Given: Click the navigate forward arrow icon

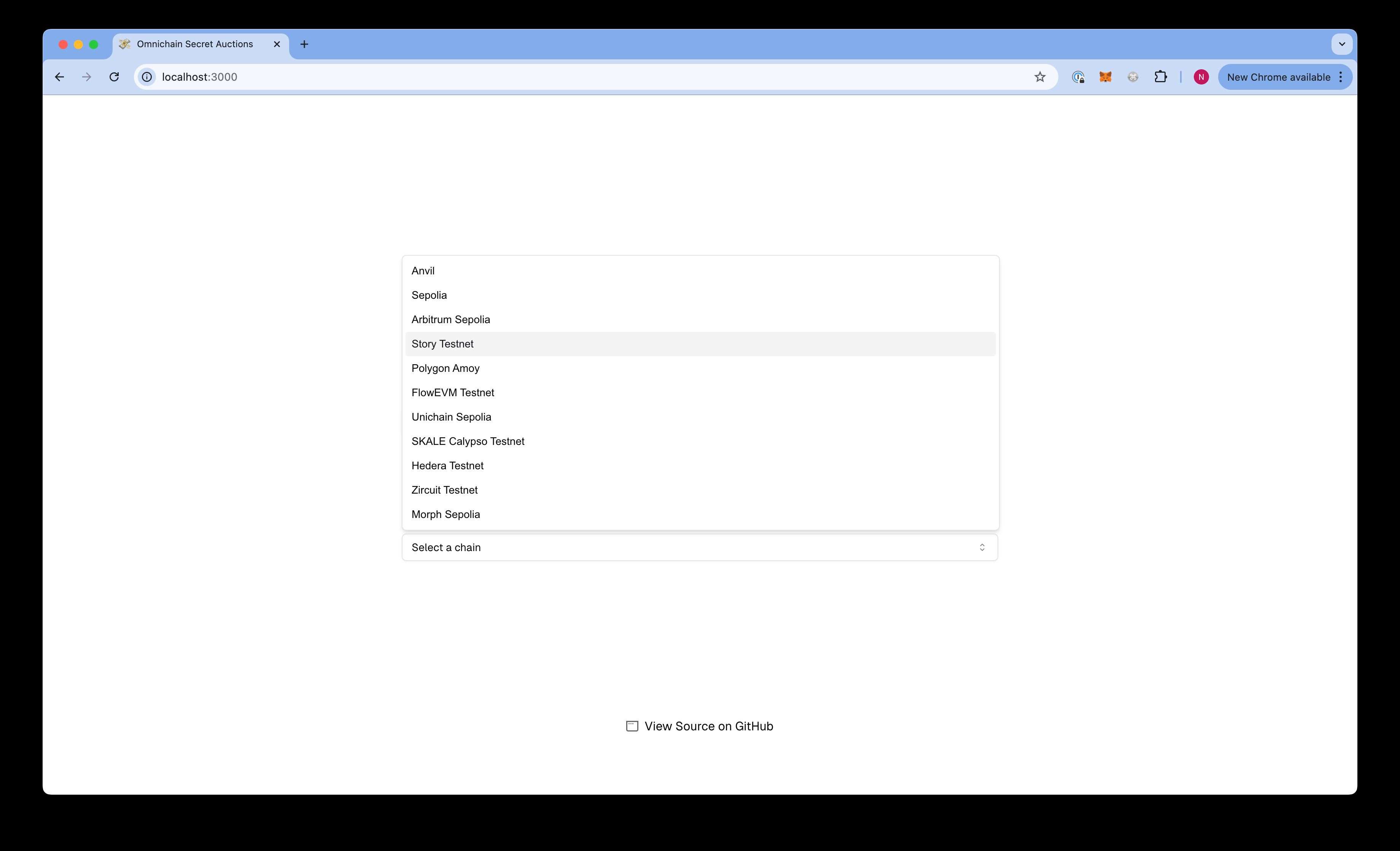Looking at the screenshot, I should [x=88, y=77].
